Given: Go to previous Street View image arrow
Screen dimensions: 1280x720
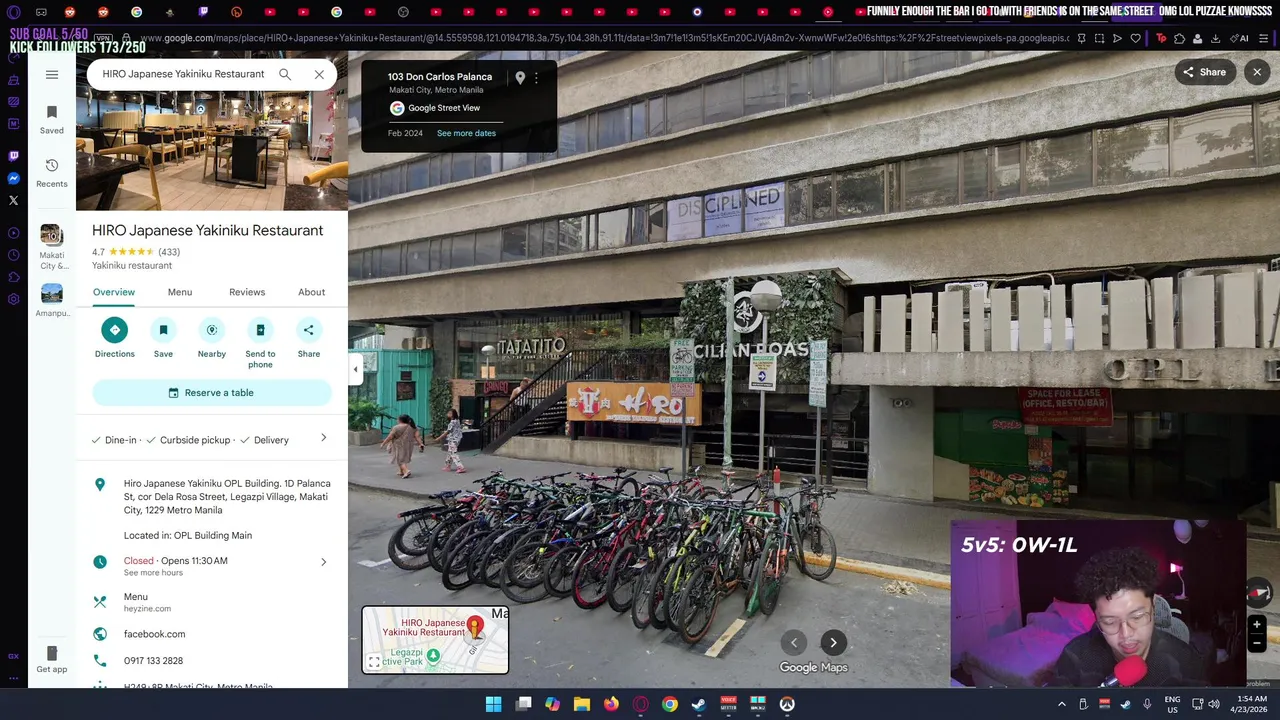Looking at the screenshot, I should [x=794, y=643].
